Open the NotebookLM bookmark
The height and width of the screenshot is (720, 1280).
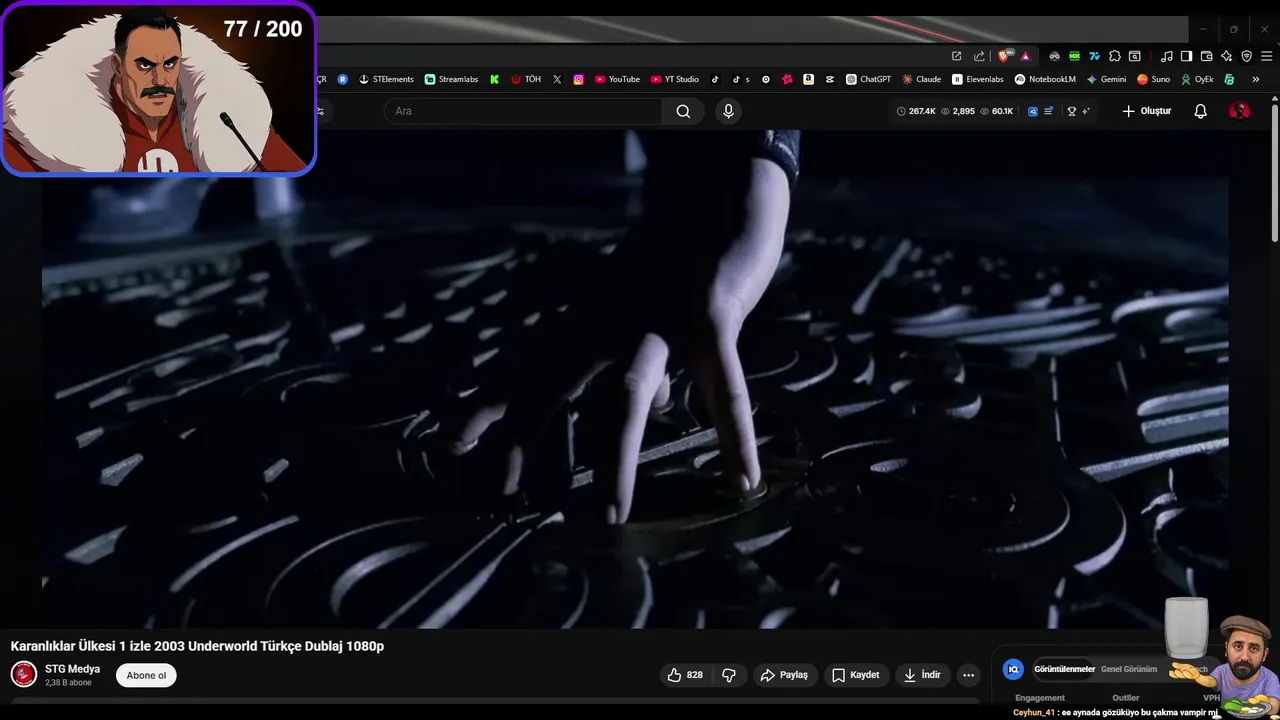pyautogui.click(x=1045, y=79)
